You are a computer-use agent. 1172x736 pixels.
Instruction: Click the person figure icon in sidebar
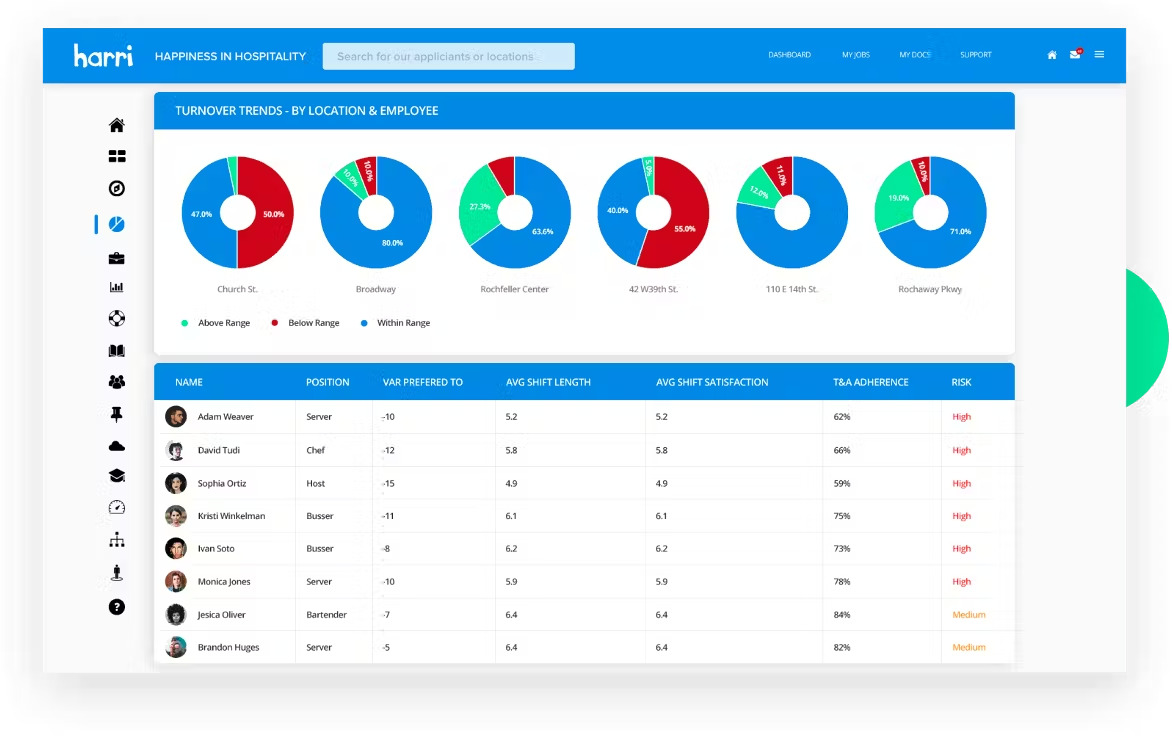tap(117, 573)
